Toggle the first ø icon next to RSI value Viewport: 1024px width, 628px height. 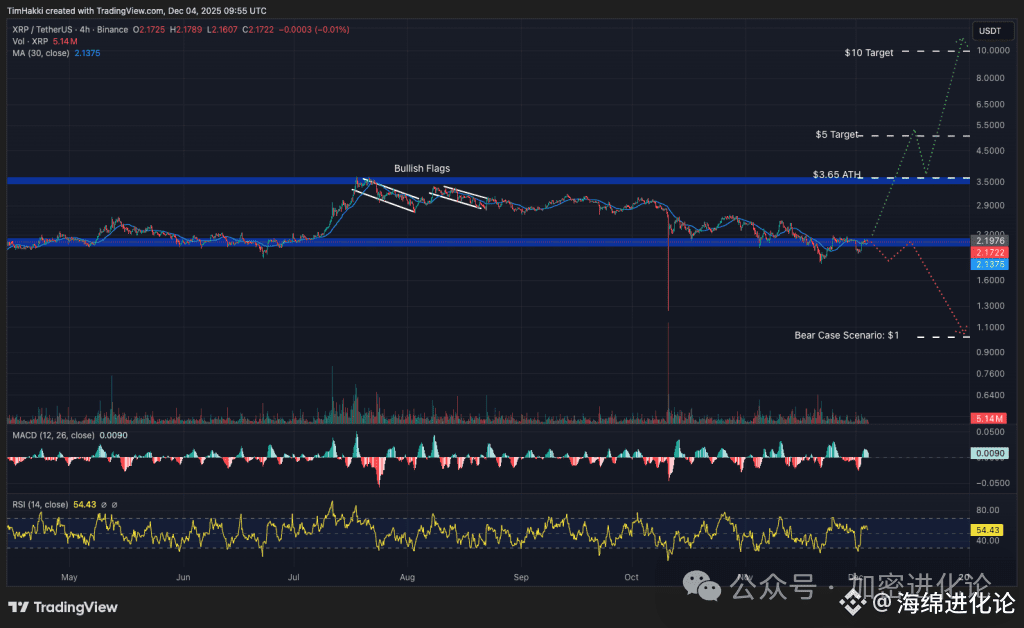tap(104, 504)
